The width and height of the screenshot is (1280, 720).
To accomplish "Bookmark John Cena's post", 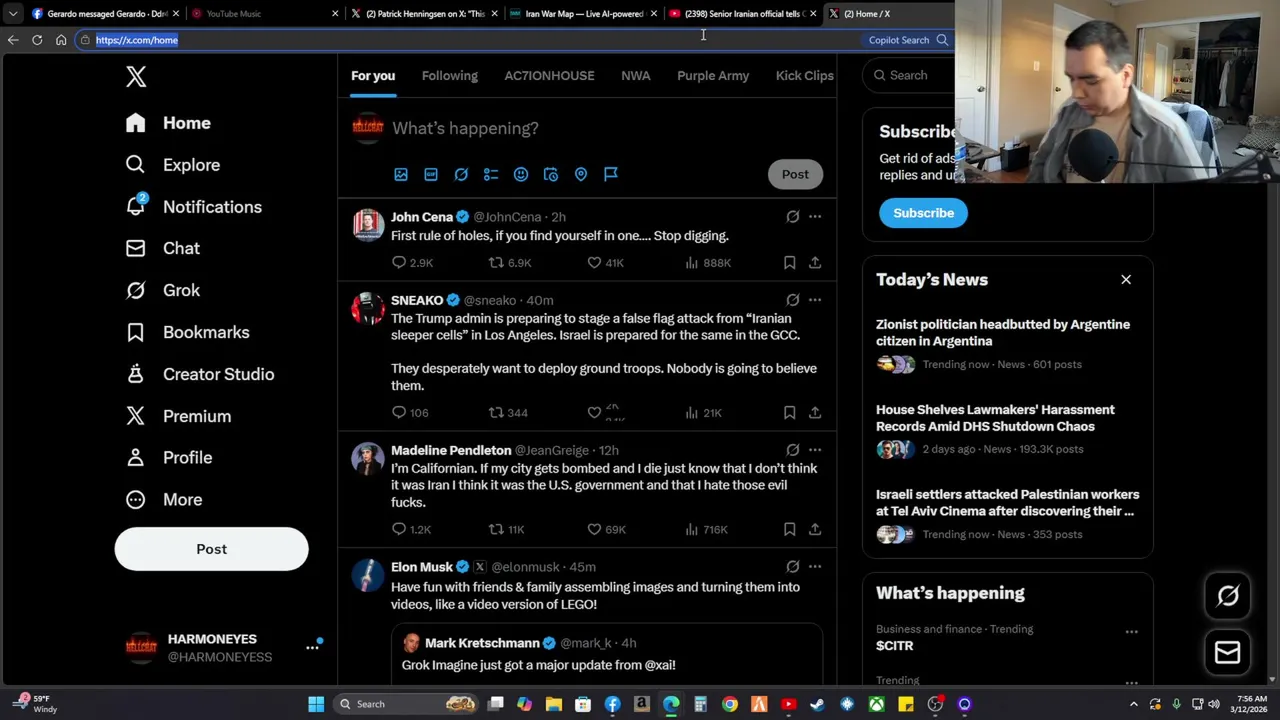I will click(x=789, y=262).
